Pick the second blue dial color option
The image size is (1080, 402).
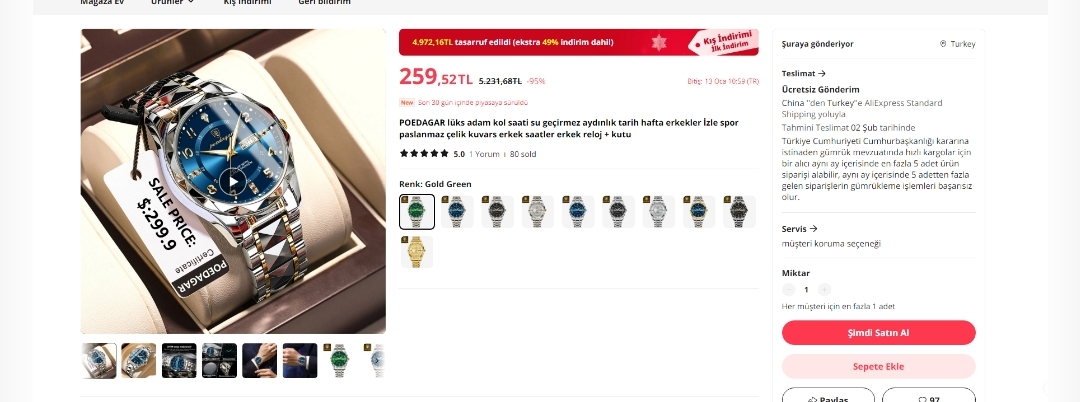tap(578, 211)
